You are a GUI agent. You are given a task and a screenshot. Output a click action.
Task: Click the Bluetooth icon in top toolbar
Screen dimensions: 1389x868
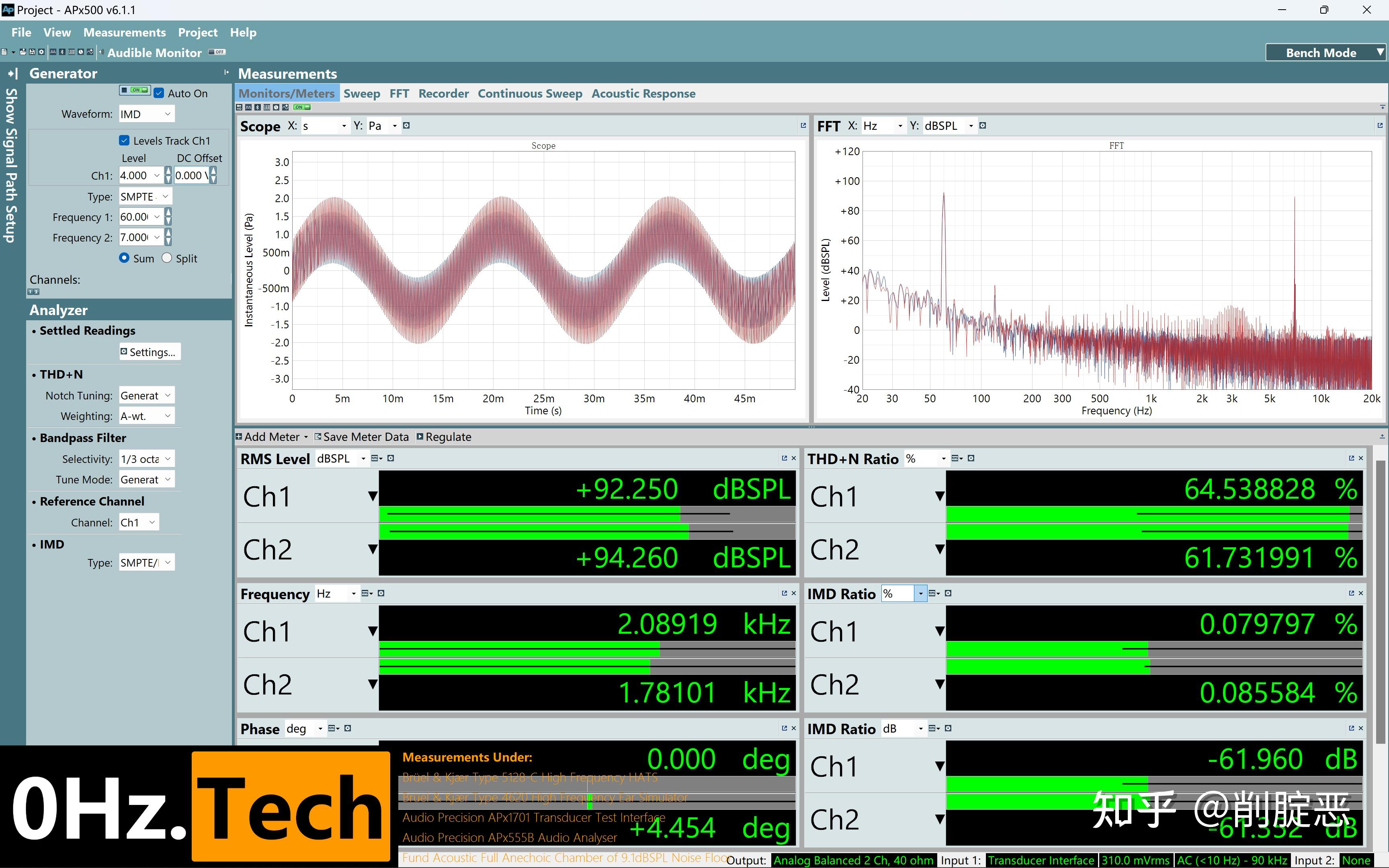pyautogui.click(x=63, y=52)
